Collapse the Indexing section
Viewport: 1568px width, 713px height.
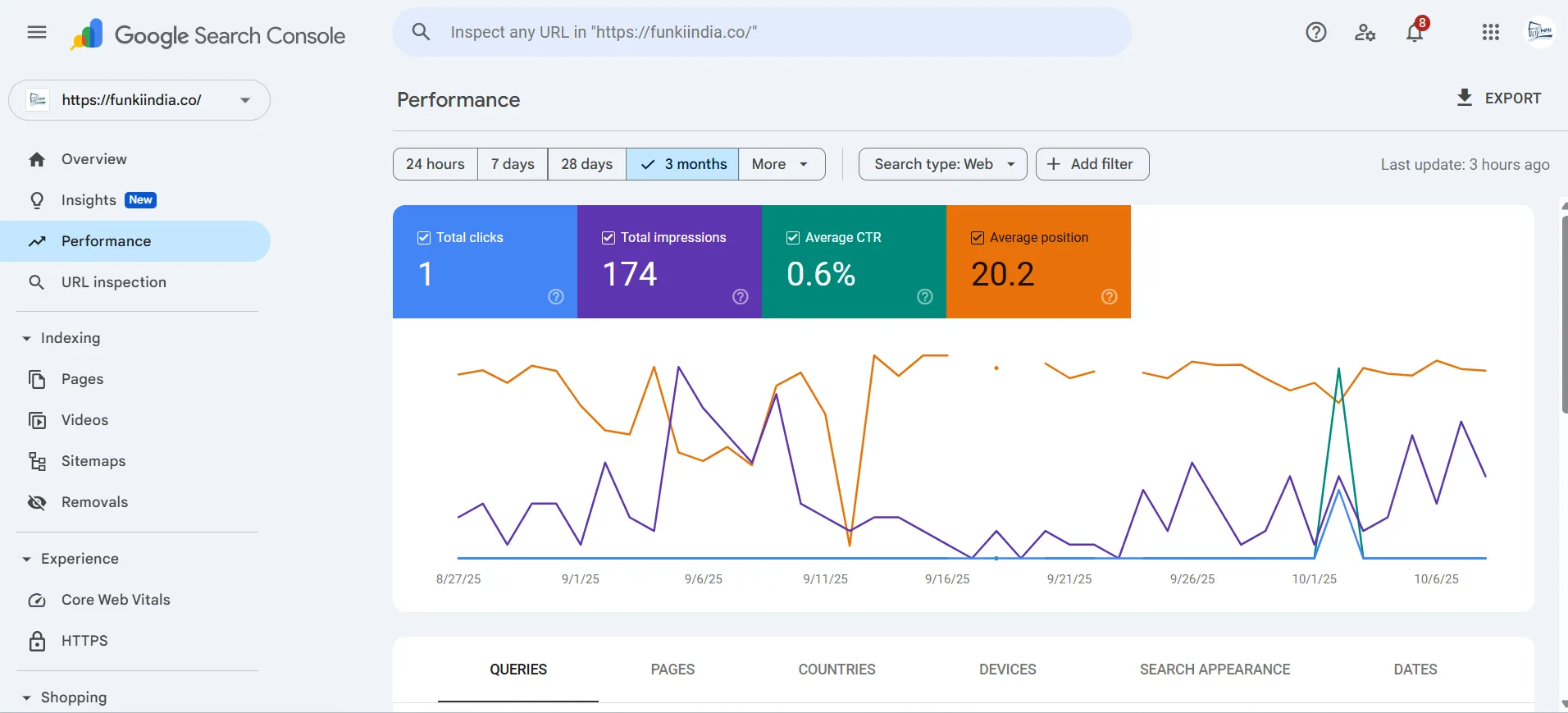click(x=27, y=338)
